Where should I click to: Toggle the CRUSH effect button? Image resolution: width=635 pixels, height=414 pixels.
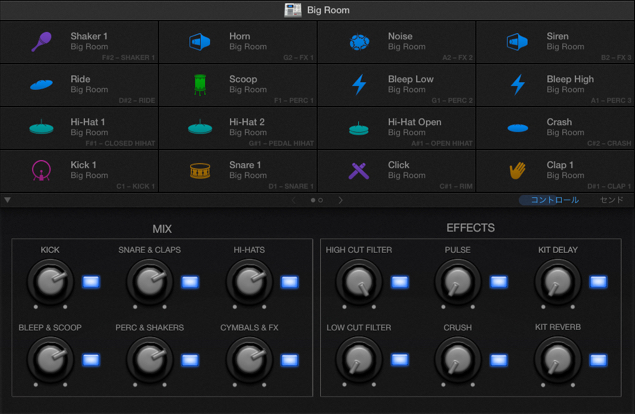point(499,360)
